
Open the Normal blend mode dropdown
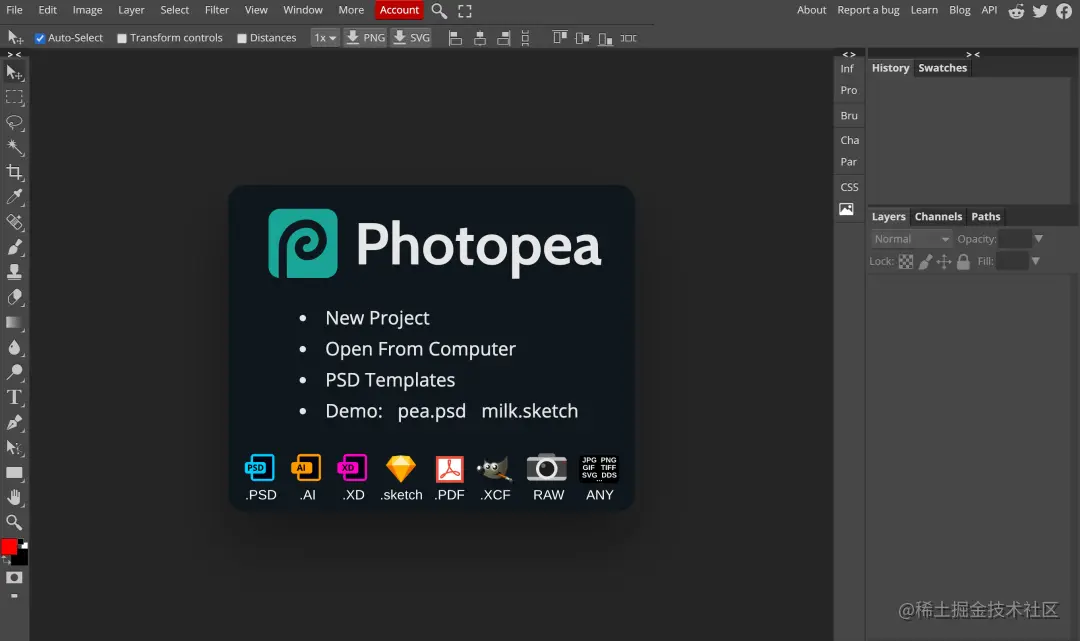pyautogui.click(x=911, y=239)
